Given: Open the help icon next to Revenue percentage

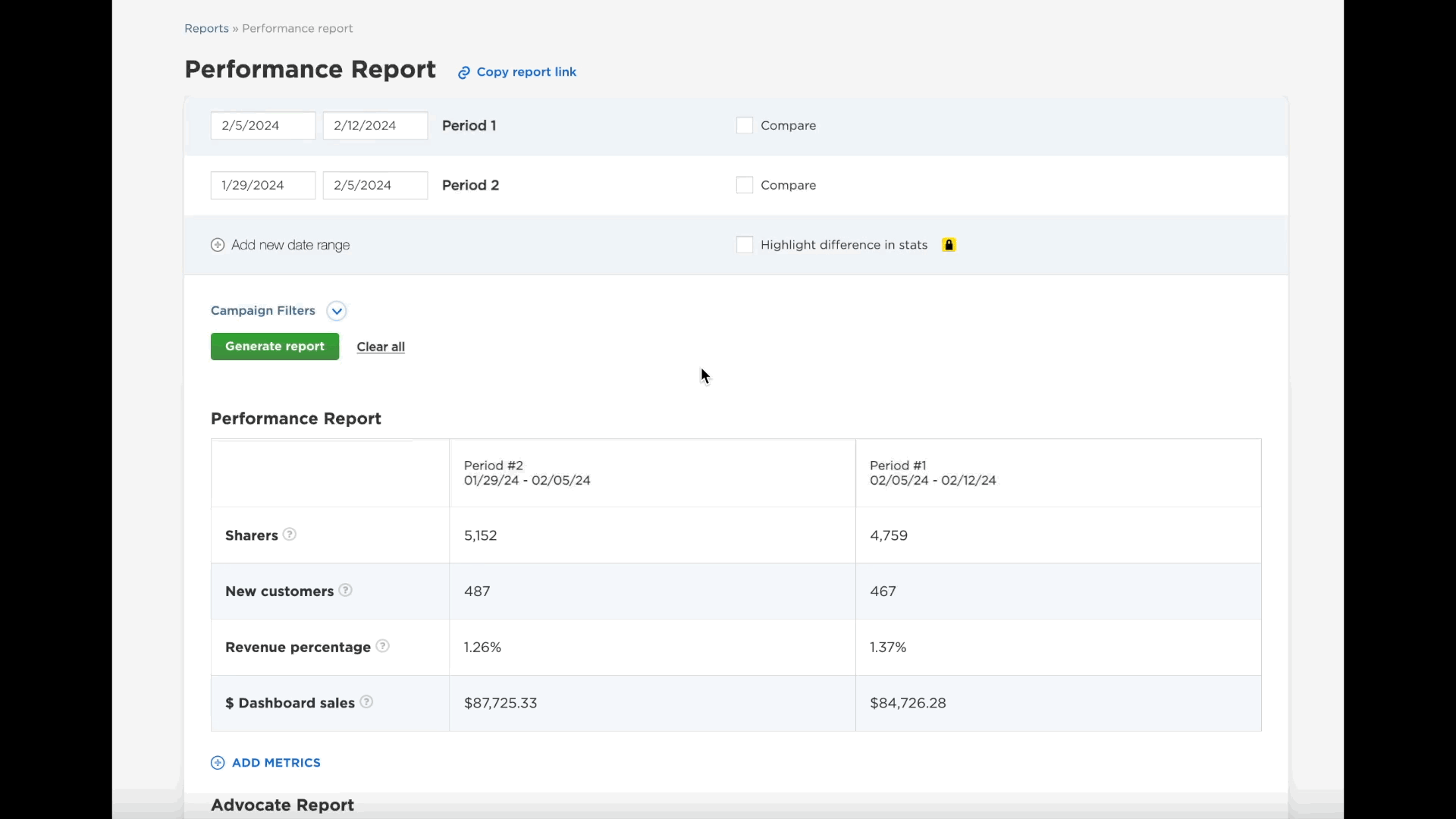Looking at the screenshot, I should coord(383,646).
